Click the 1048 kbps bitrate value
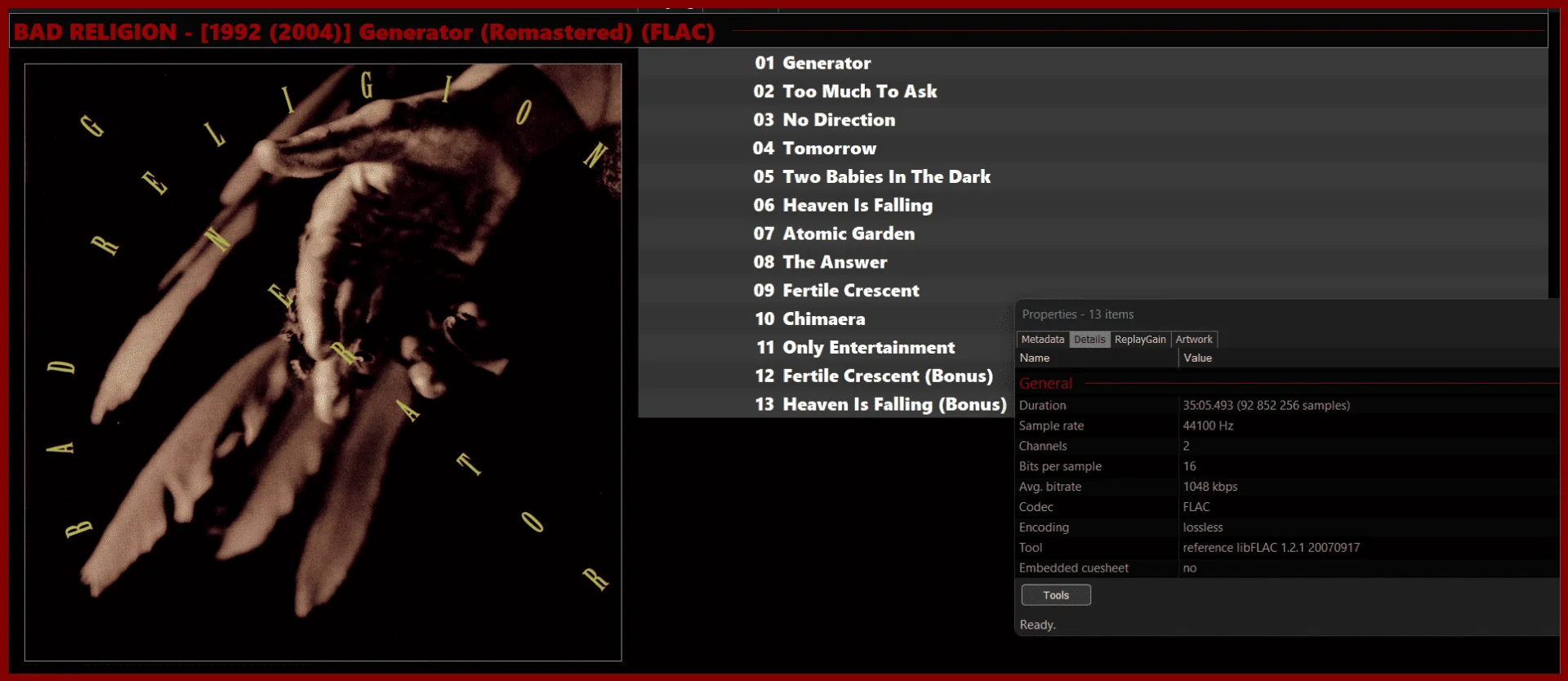Image resolution: width=1568 pixels, height=681 pixels. point(1210,487)
